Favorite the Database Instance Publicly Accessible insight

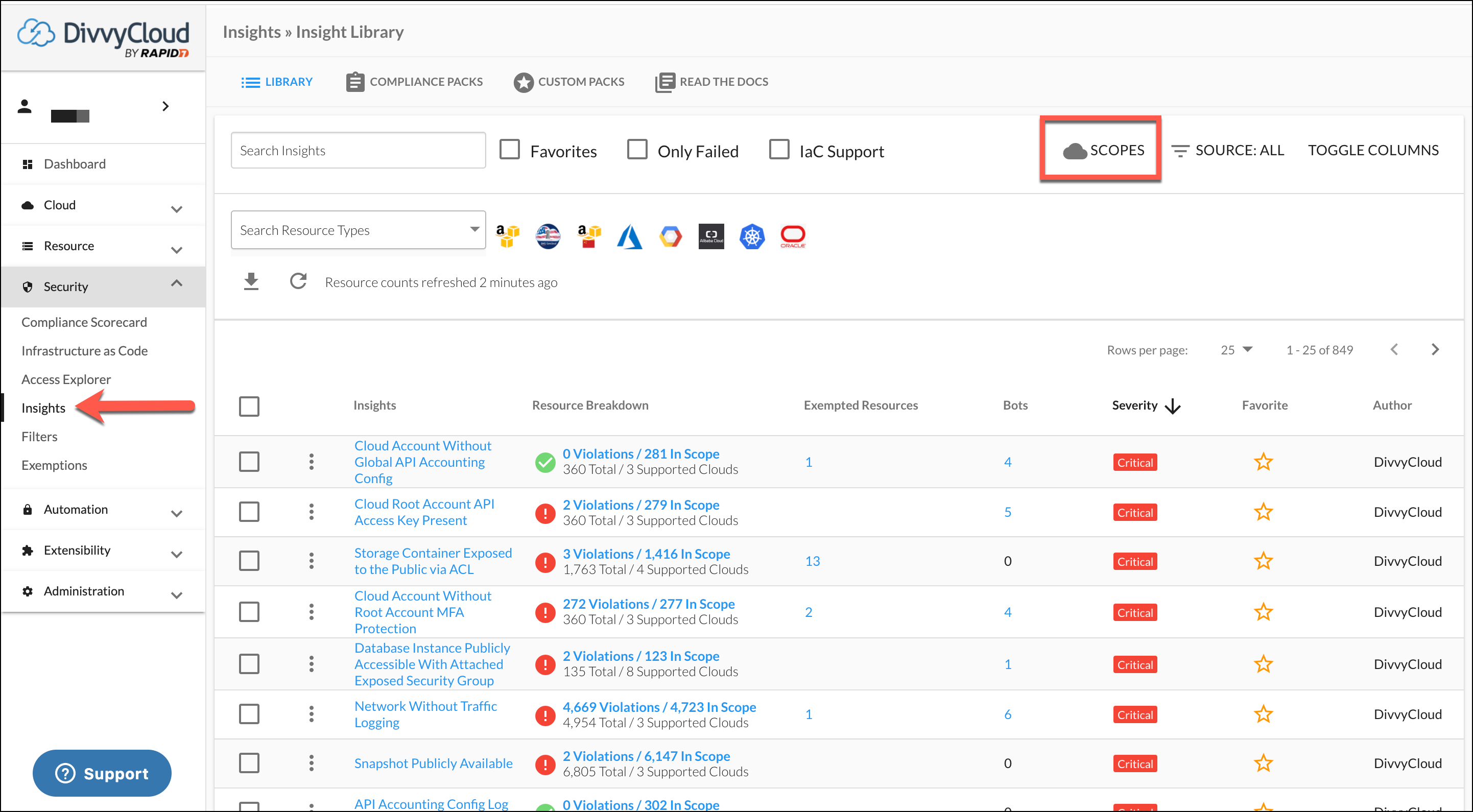(x=1263, y=664)
